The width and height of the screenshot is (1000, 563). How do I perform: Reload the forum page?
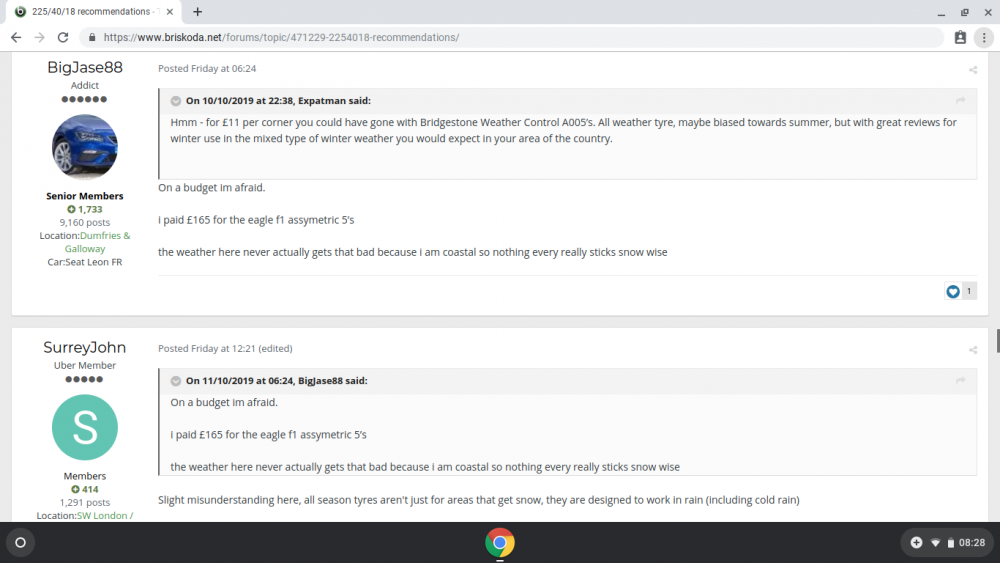coord(62,38)
